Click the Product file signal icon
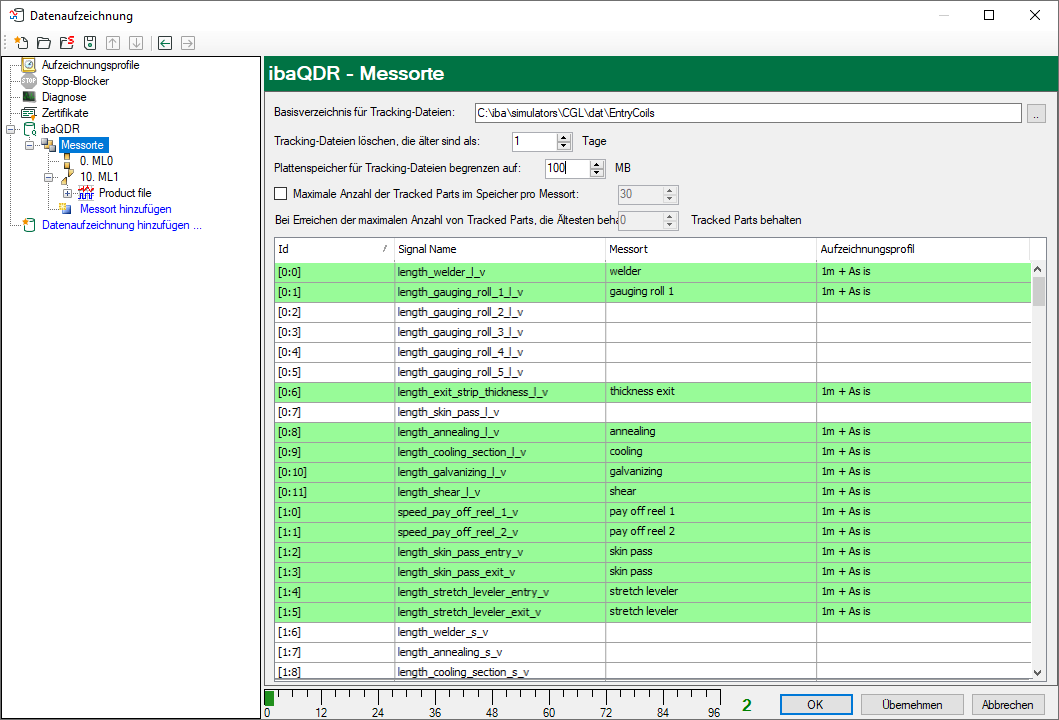This screenshot has height=720, width=1059. pos(86,193)
